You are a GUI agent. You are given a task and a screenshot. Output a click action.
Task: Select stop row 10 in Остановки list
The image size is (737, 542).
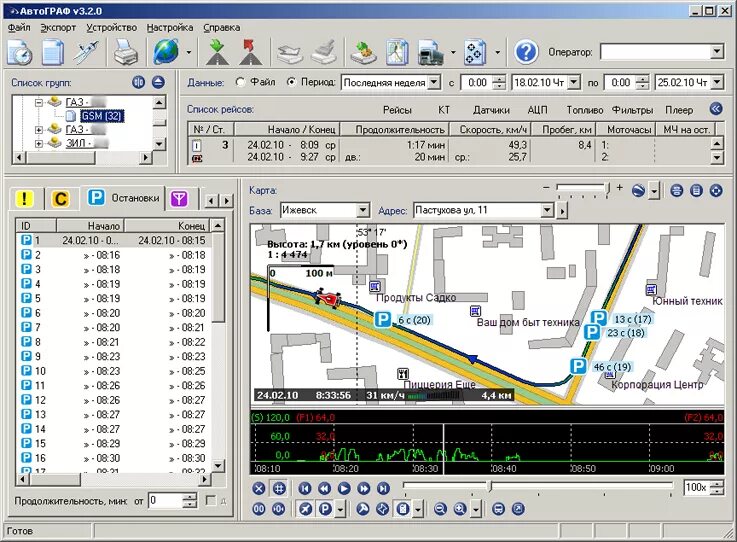(x=114, y=371)
